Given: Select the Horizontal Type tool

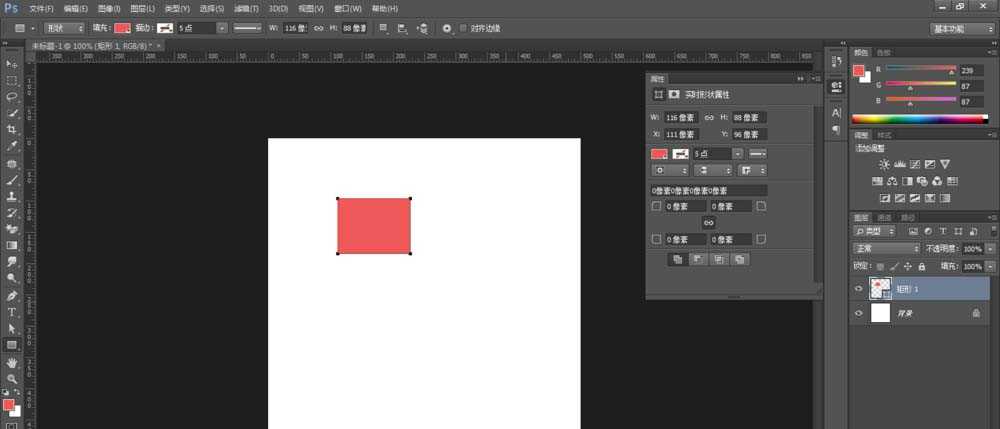Looking at the screenshot, I should 13,312.
